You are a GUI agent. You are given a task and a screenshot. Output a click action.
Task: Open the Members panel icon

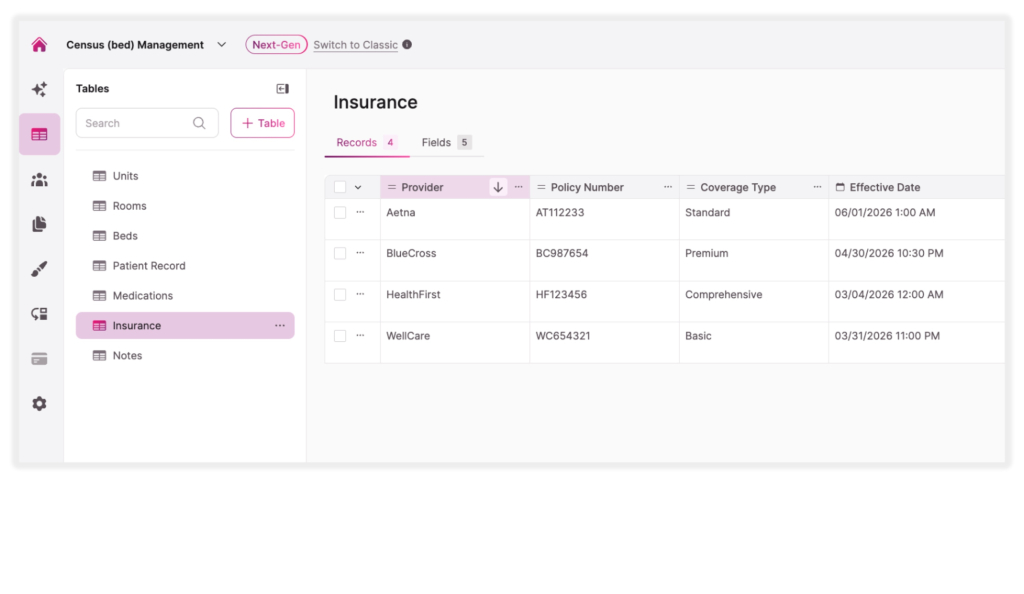[x=39, y=178]
